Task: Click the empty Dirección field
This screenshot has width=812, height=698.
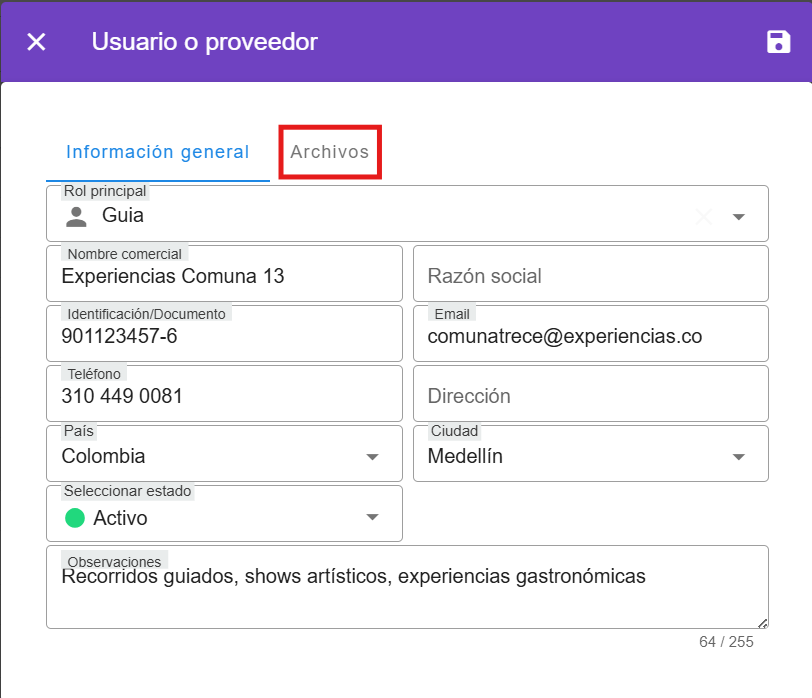Action: pyautogui.click(x=590, y=396)
